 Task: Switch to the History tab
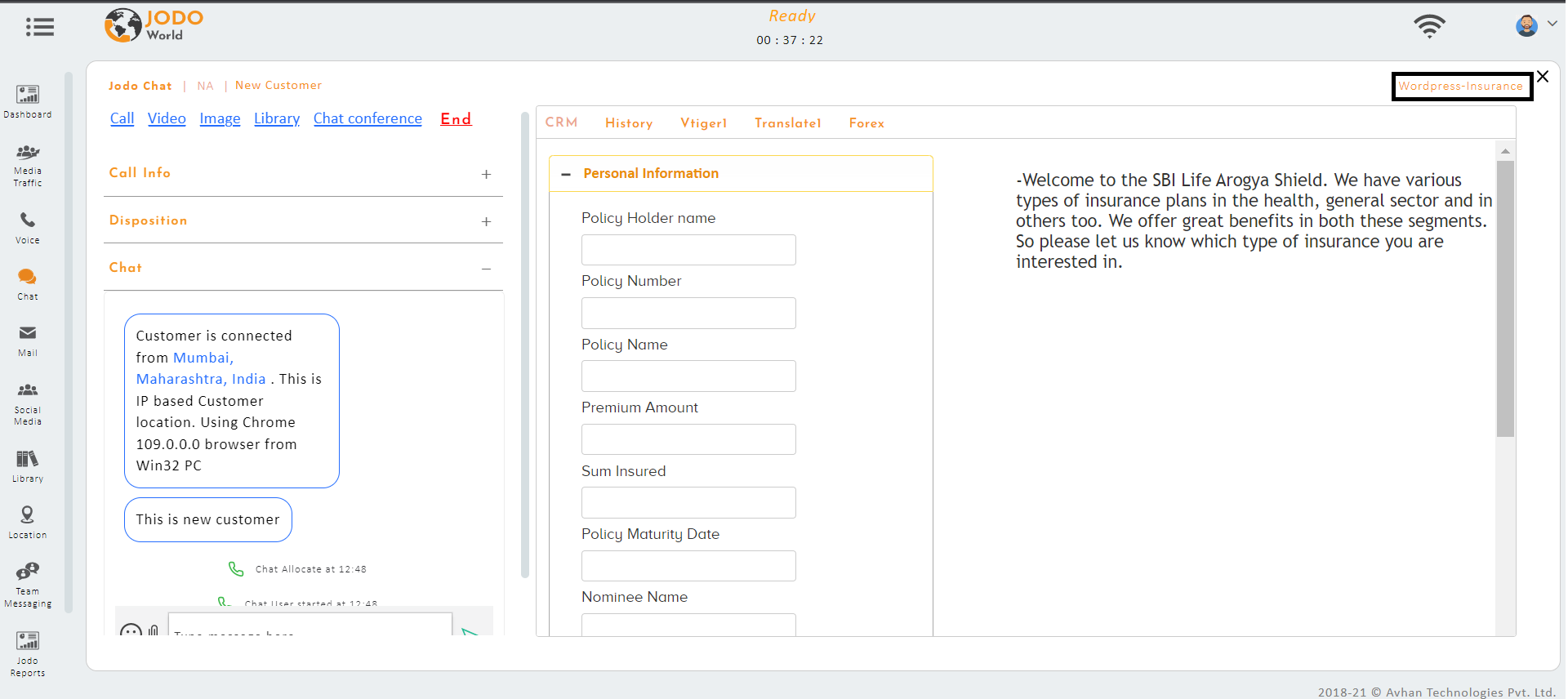[629, 123]
